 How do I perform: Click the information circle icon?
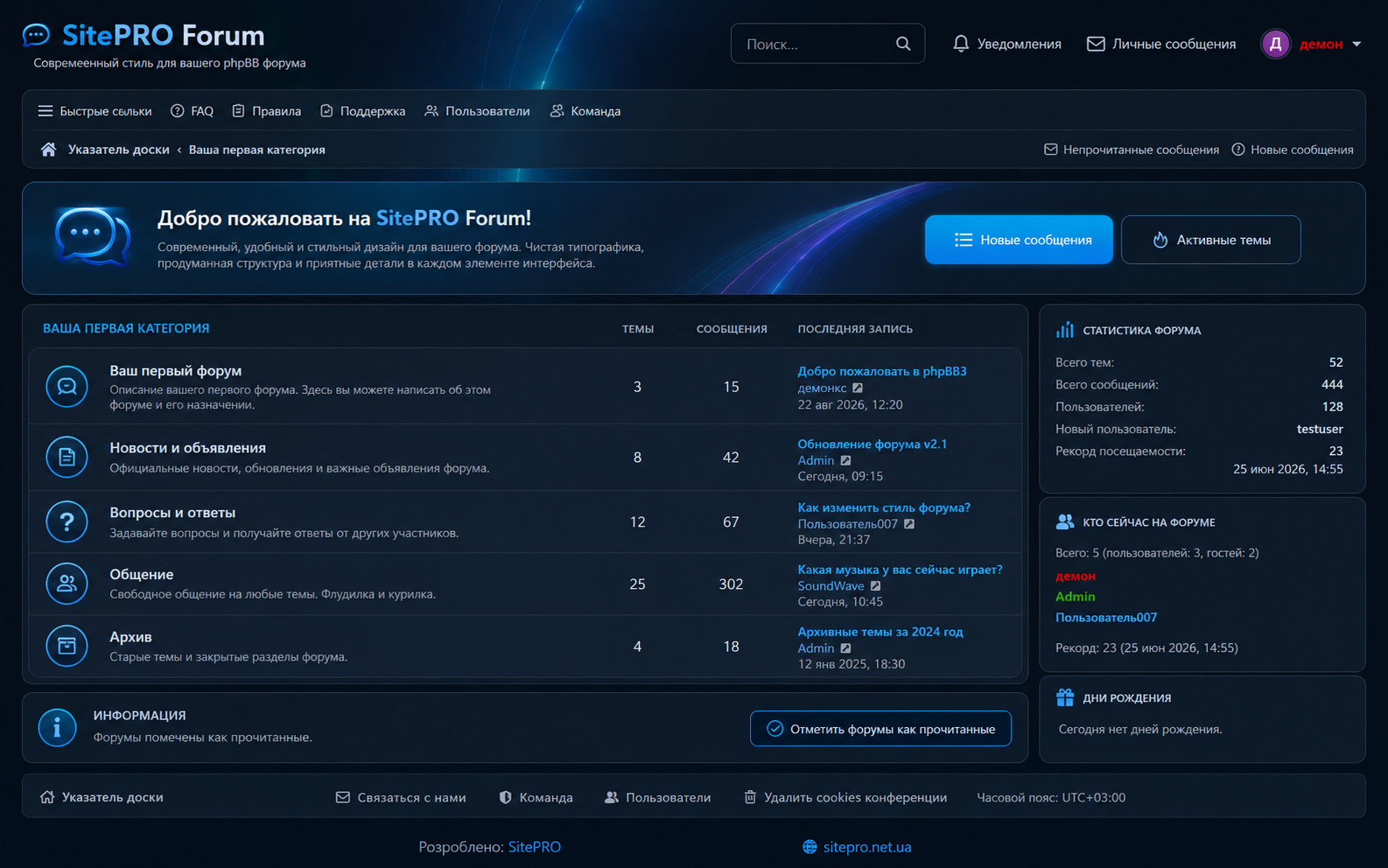tap(57, 727)
